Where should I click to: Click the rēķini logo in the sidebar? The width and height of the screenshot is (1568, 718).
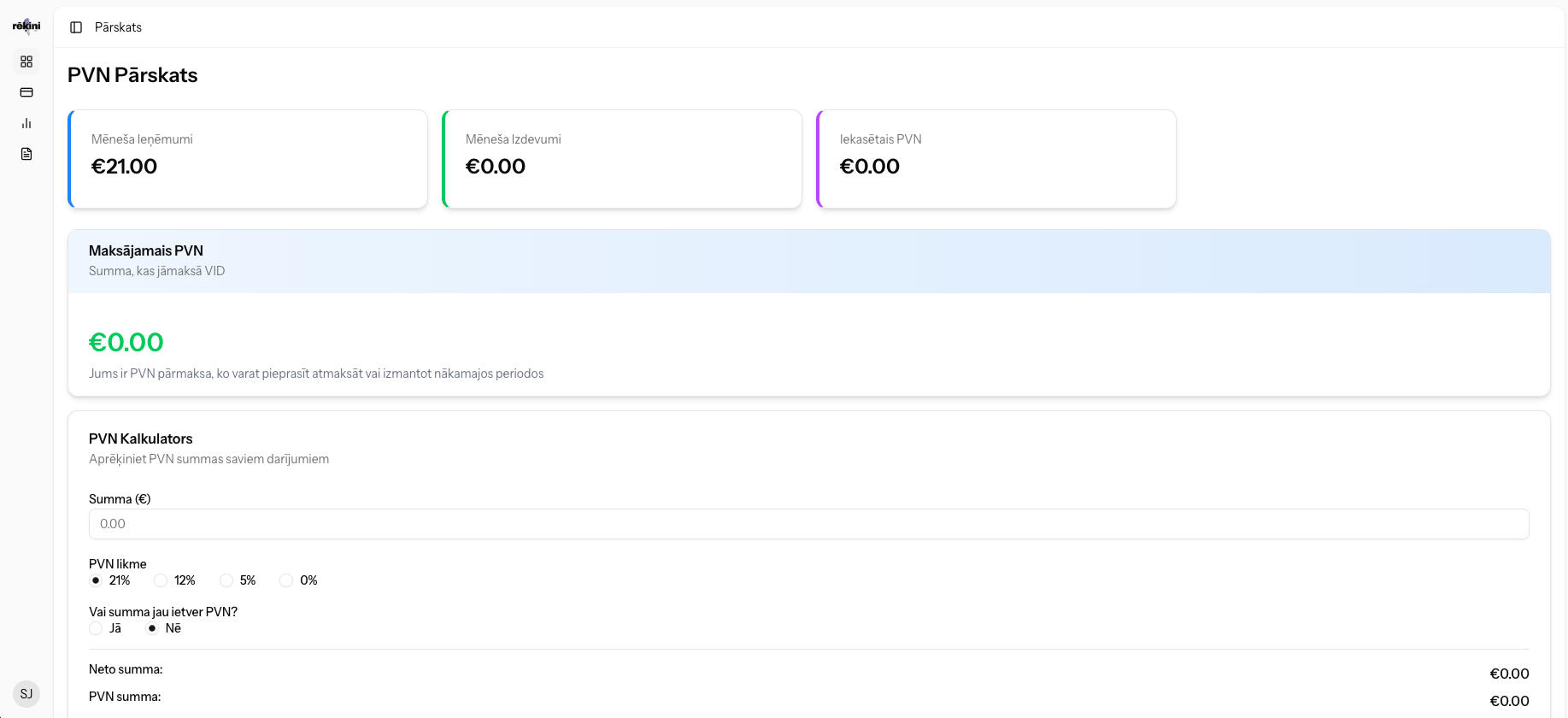[26, 26]
